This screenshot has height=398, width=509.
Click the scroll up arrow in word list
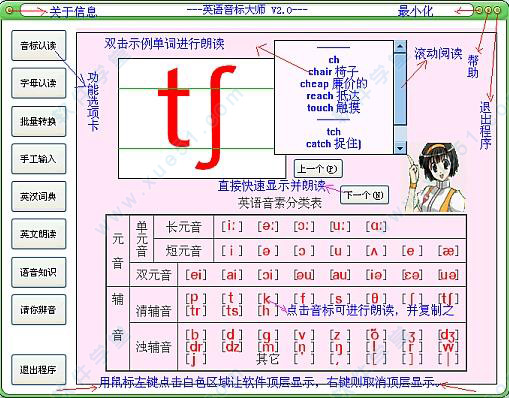[400, 47]
